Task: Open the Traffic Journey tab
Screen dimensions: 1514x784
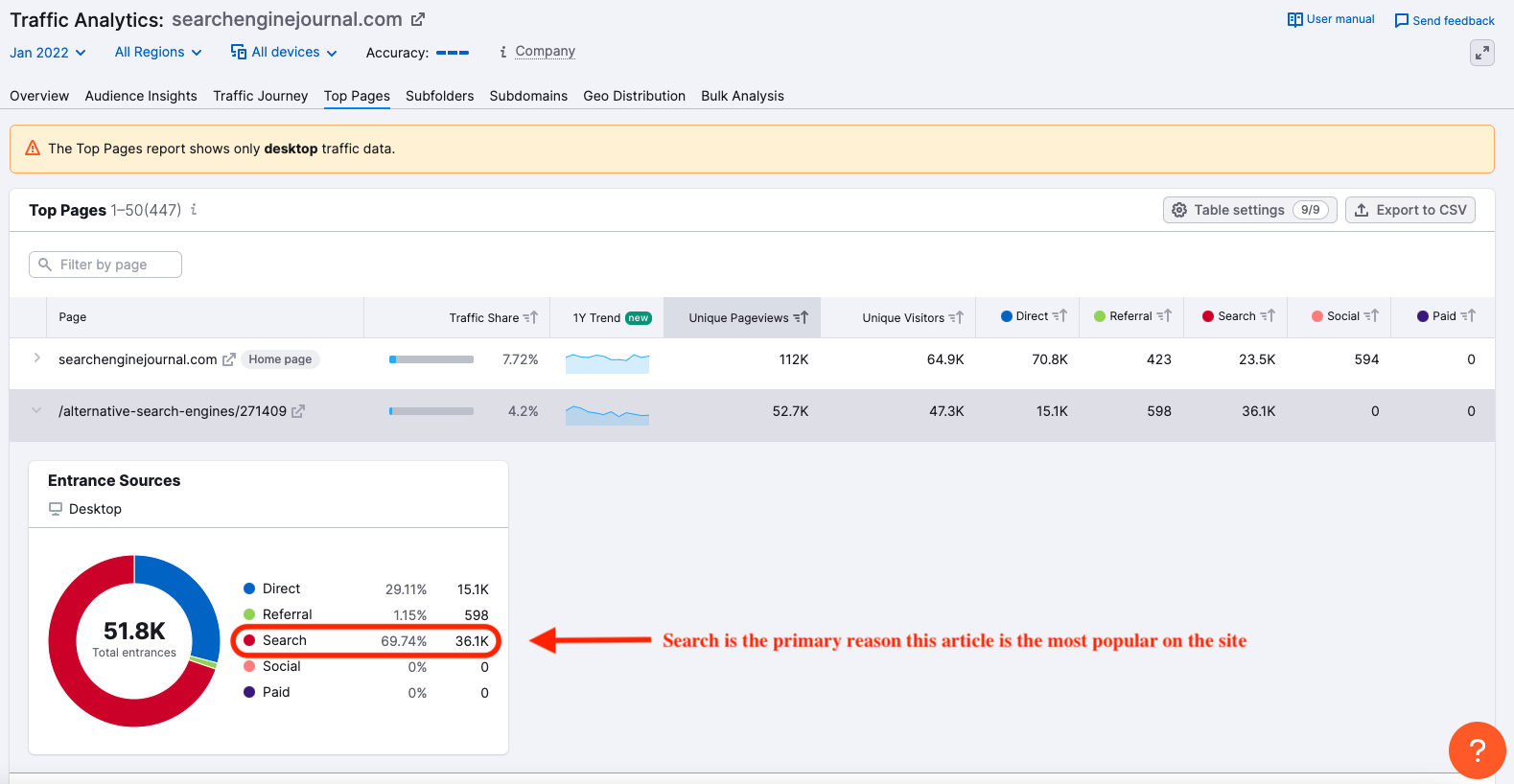Action: click(x=261, y=96)
